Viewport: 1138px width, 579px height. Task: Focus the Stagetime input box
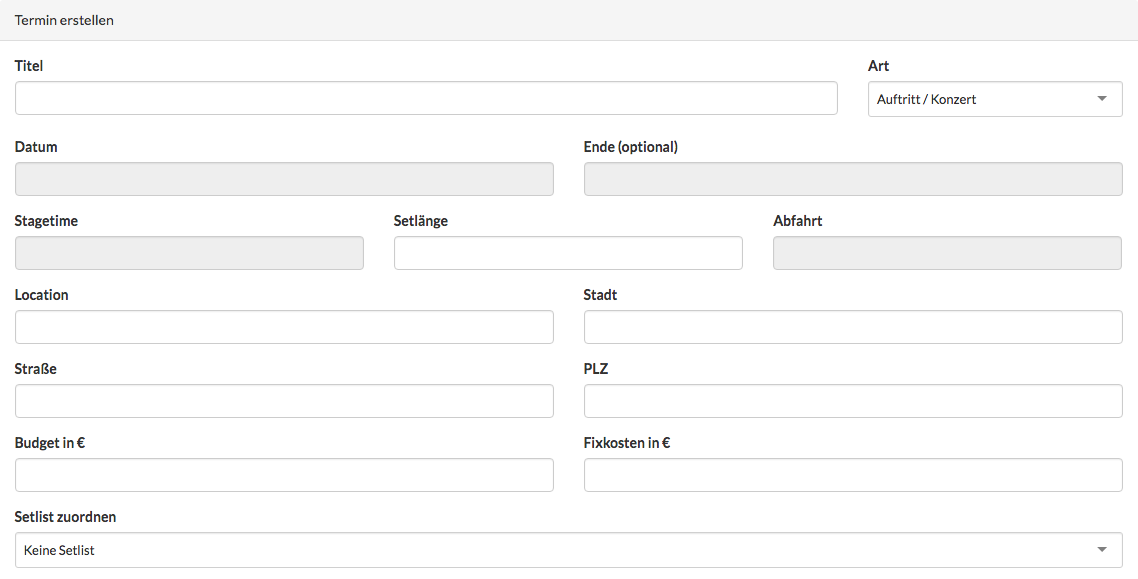[189, 253]
